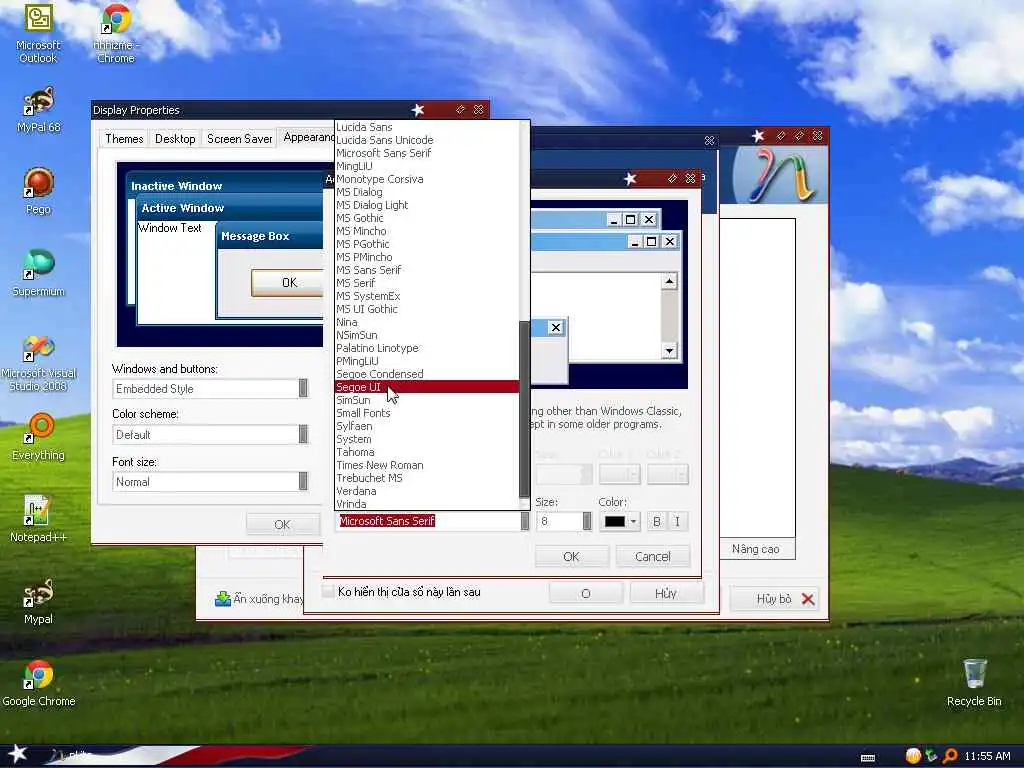Click the star icon in the Advanced Appearance title bar

coord(630,178)
